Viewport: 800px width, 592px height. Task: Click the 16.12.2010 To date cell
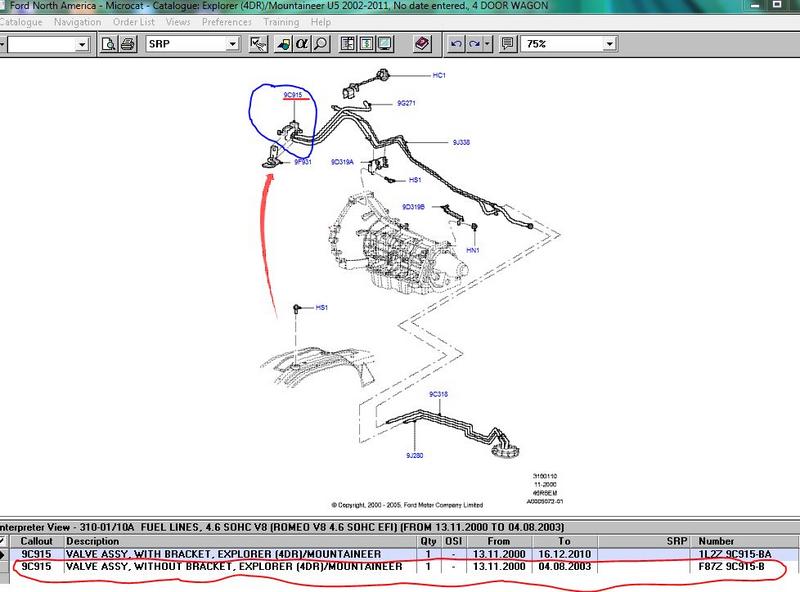point(564,554)
